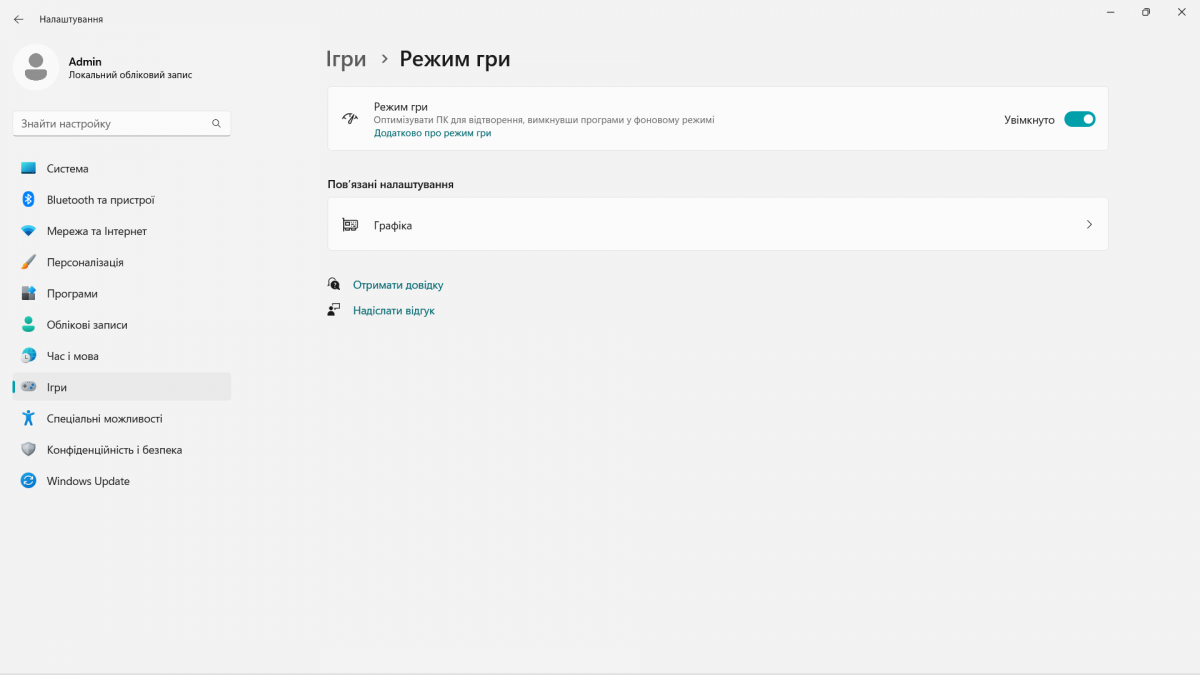Expand Графіка settings via chevron arrow
1200x675 pixels.
1089,225
